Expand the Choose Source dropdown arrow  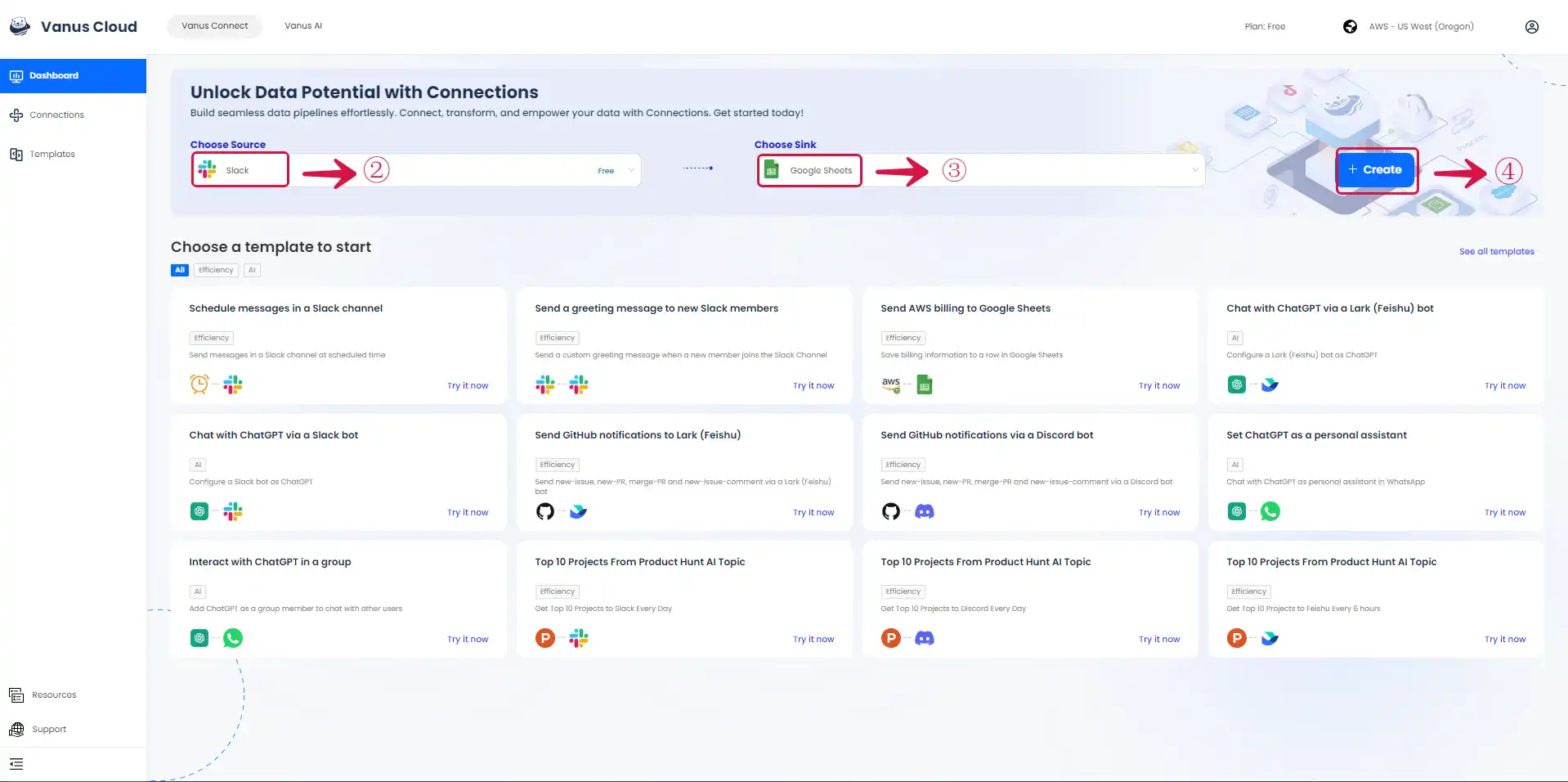631,170
